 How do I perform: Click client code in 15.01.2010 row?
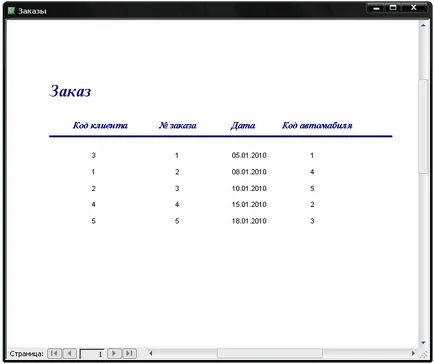click(94, 204)
